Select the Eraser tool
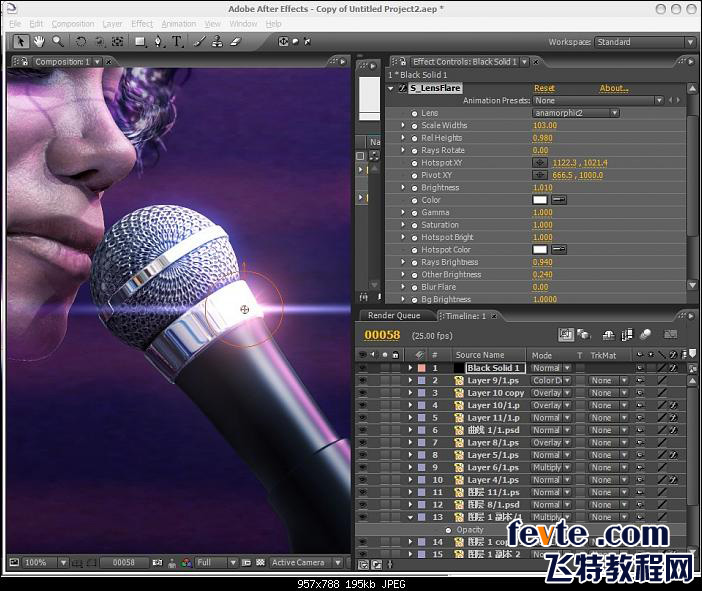 [235, 42]
